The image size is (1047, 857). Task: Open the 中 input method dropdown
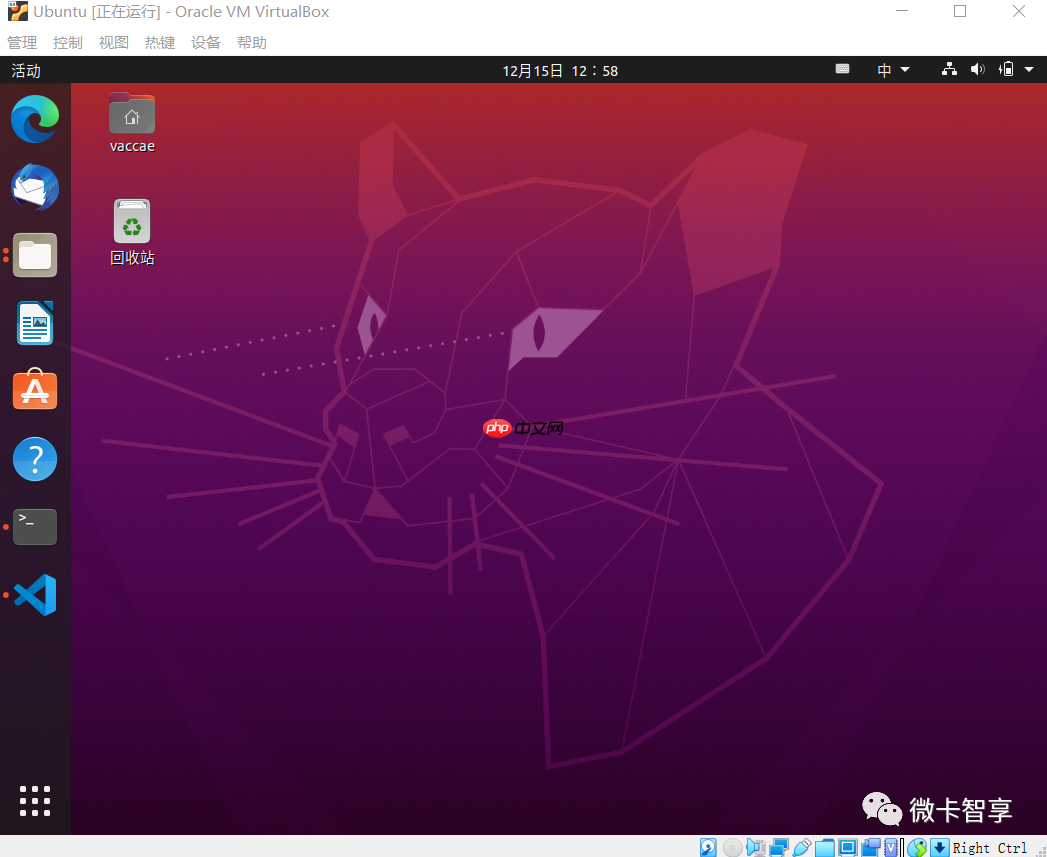click(x=890, y=69)
